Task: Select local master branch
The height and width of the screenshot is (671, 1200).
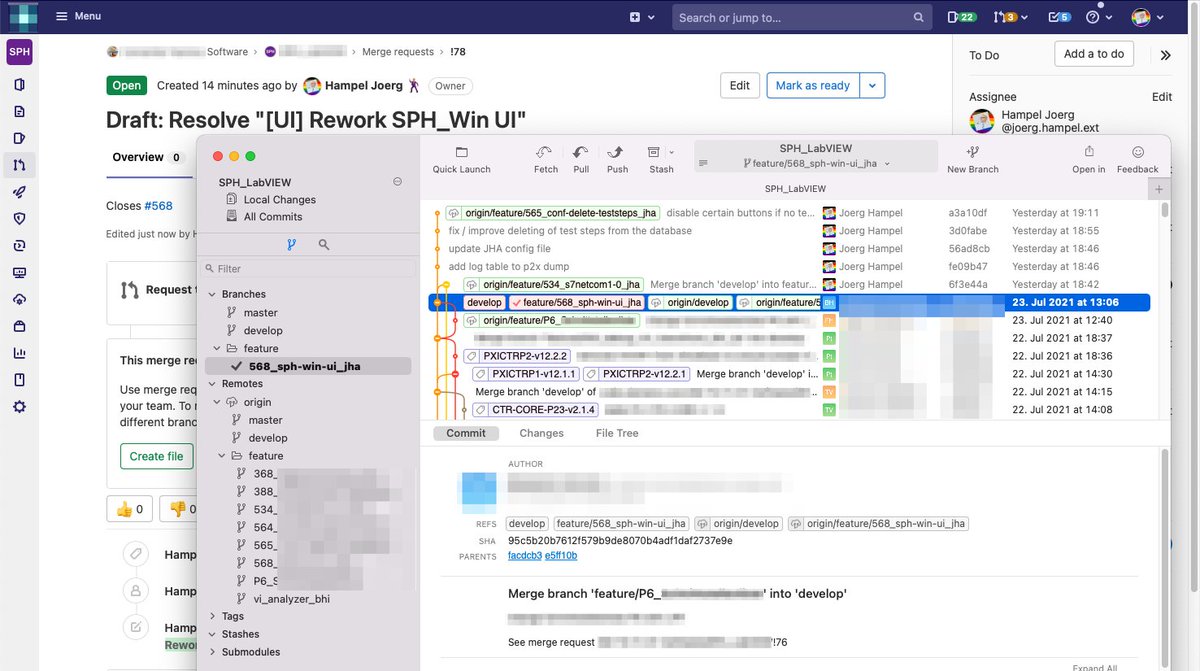Action: click(261, 312)
